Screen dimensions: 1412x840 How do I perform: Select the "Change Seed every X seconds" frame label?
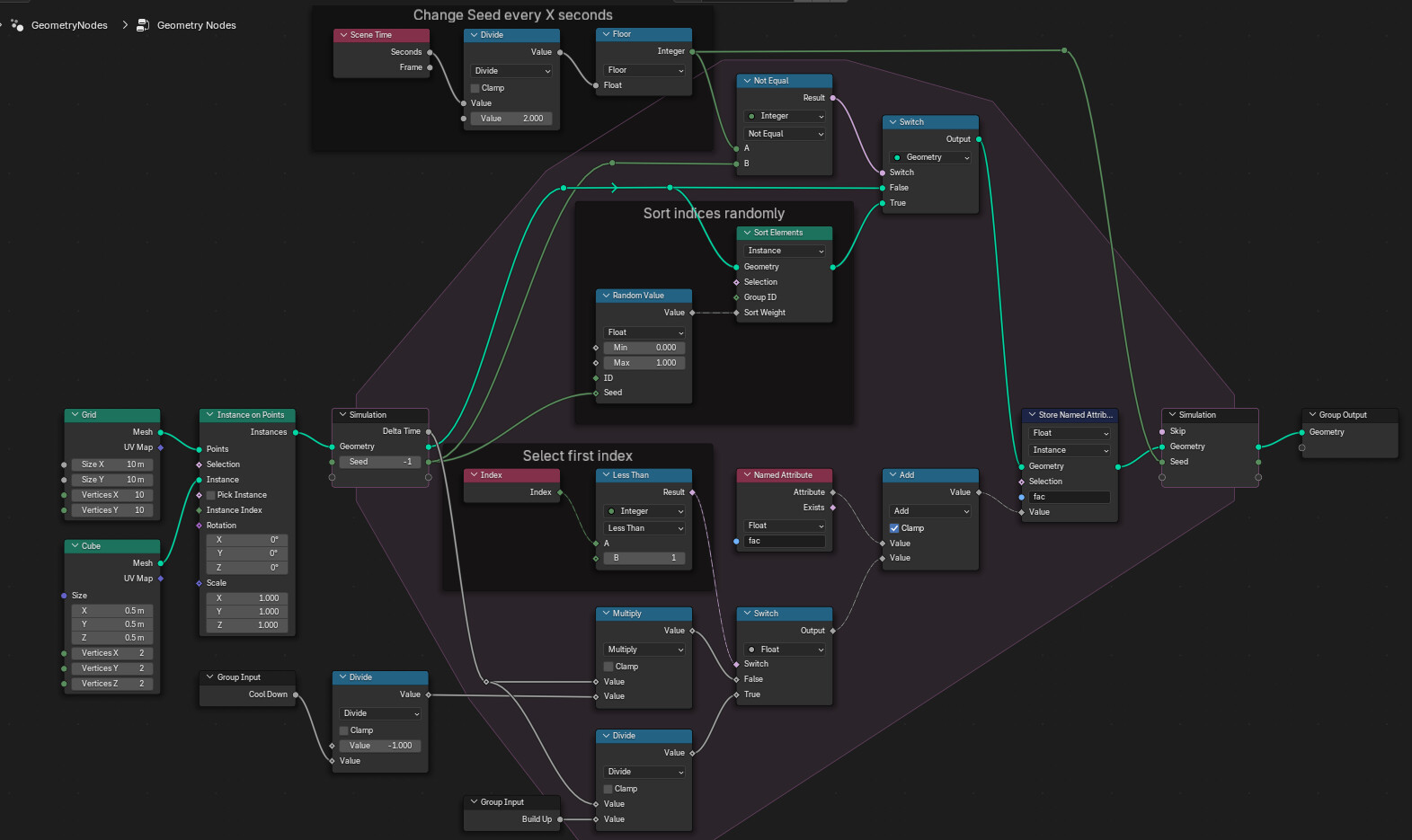pyautogui.click(x=513, y=15)
